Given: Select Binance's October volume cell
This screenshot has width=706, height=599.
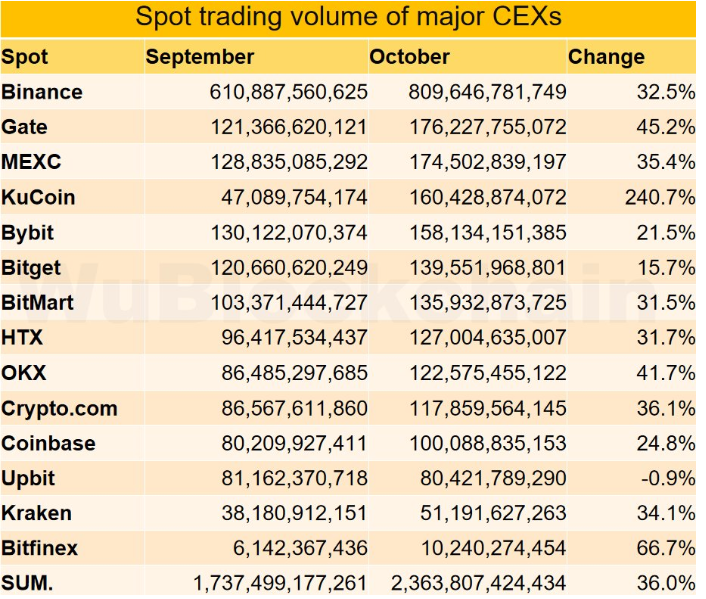Looking at the screenshot, I should pos(487,92).
